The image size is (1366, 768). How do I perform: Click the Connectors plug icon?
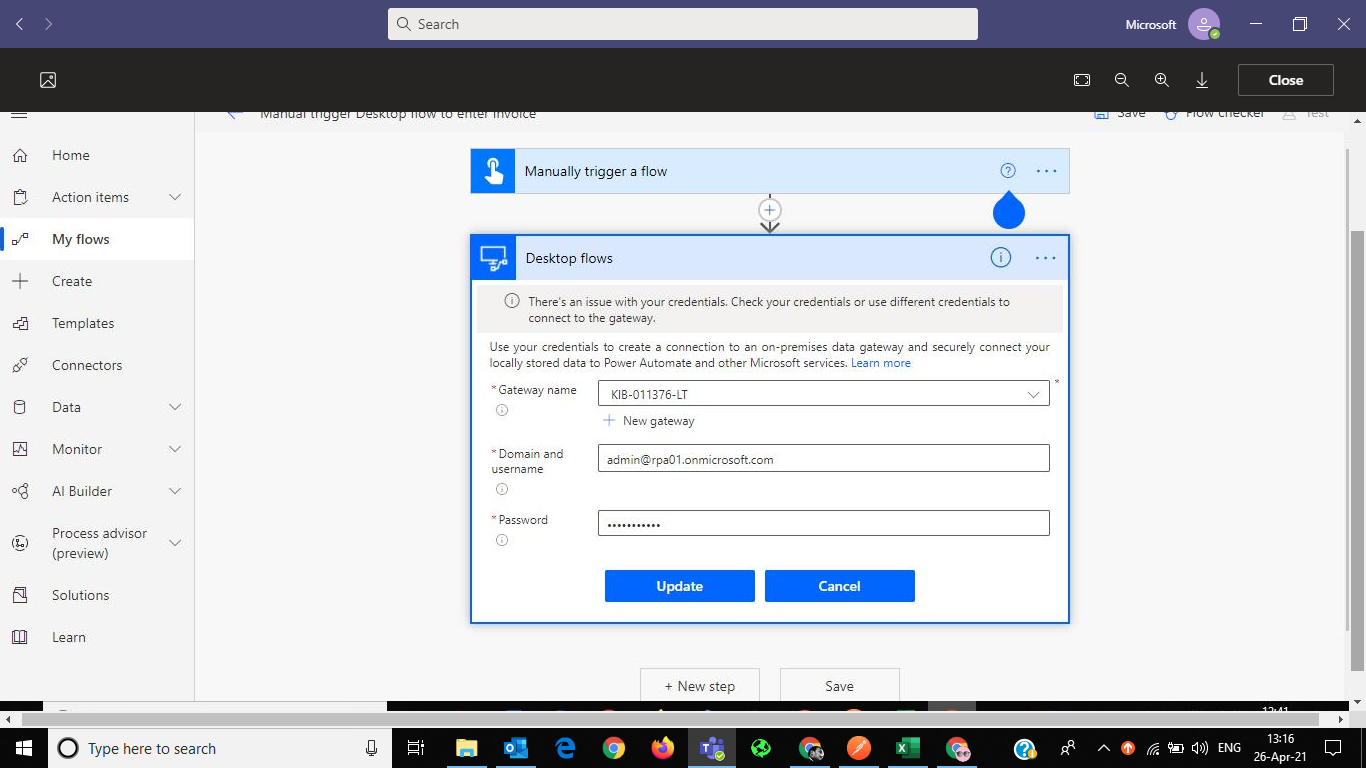pyautogui.click(x=19, y=365)
